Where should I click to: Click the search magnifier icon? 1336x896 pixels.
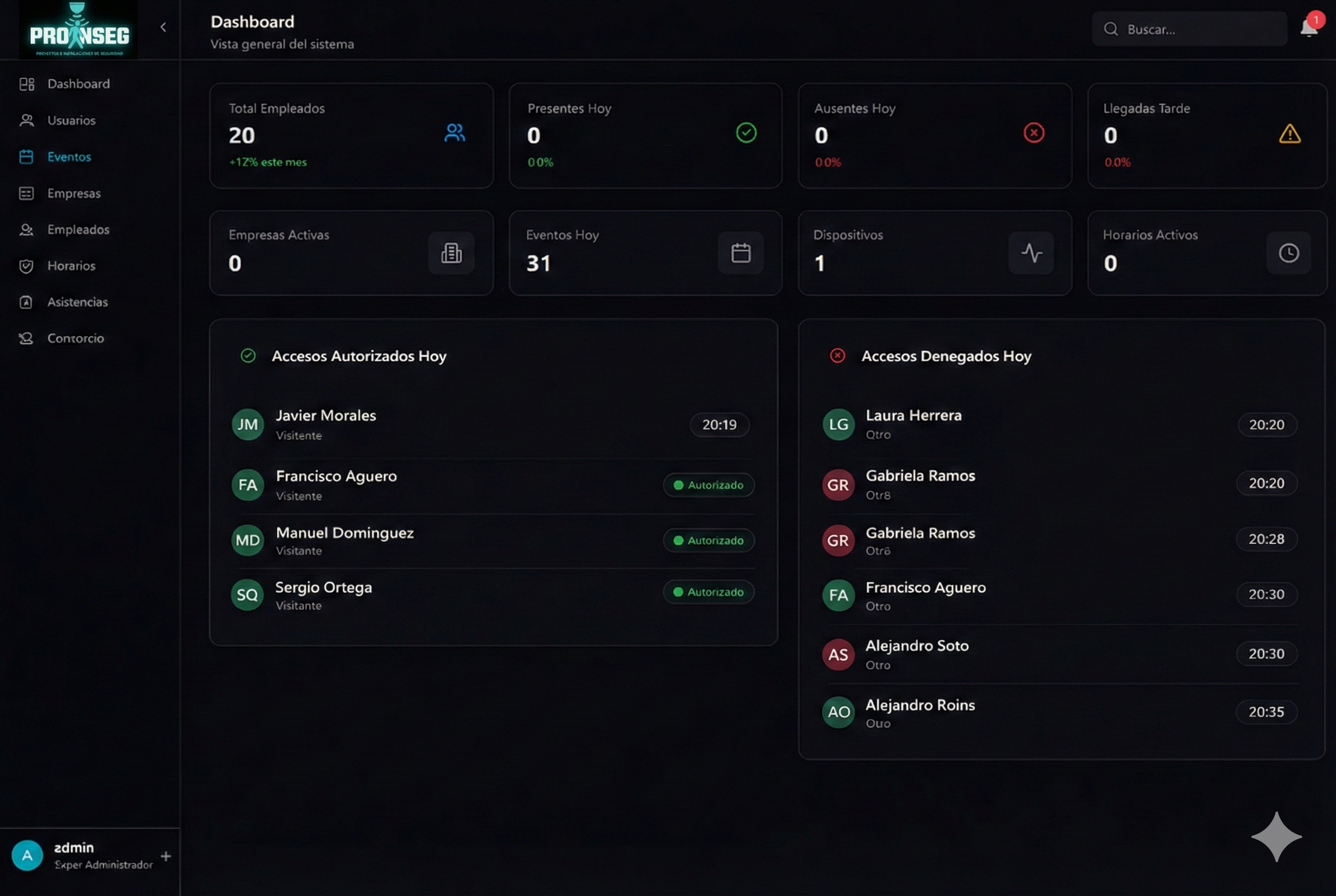1111,28
